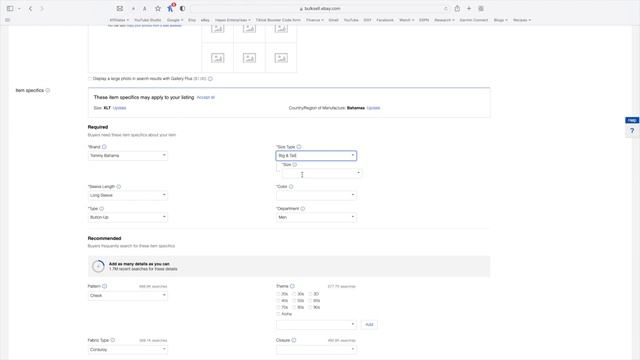640x360 pixels.
Task: Click the blue Help tab on right edge
Action: click(x=632, y=120)
